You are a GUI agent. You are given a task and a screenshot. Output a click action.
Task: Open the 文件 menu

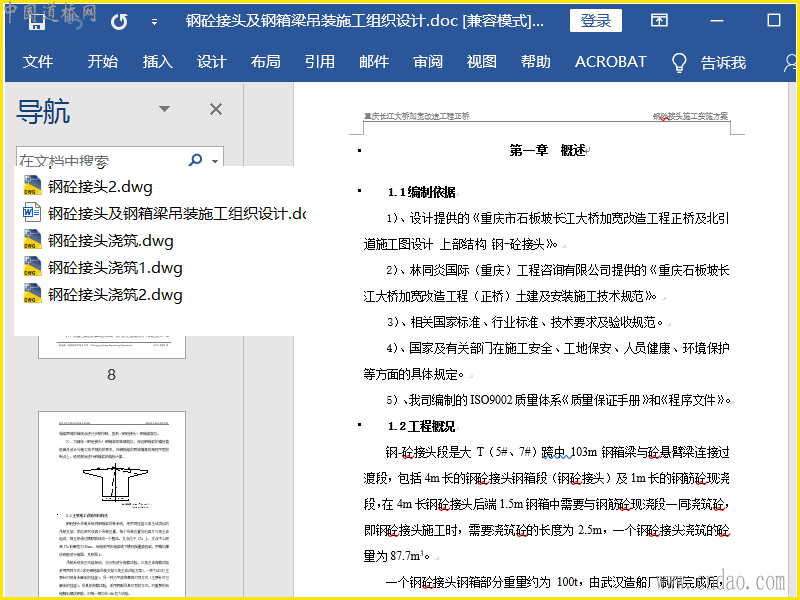[38, 62]
